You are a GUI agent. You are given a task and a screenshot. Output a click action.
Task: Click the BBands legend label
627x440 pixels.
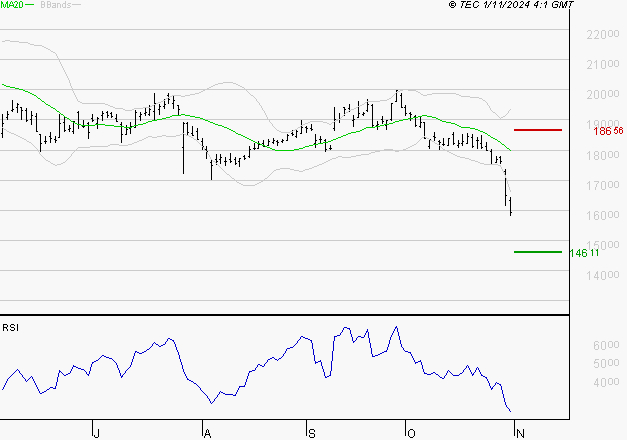[x=55, y=5]
